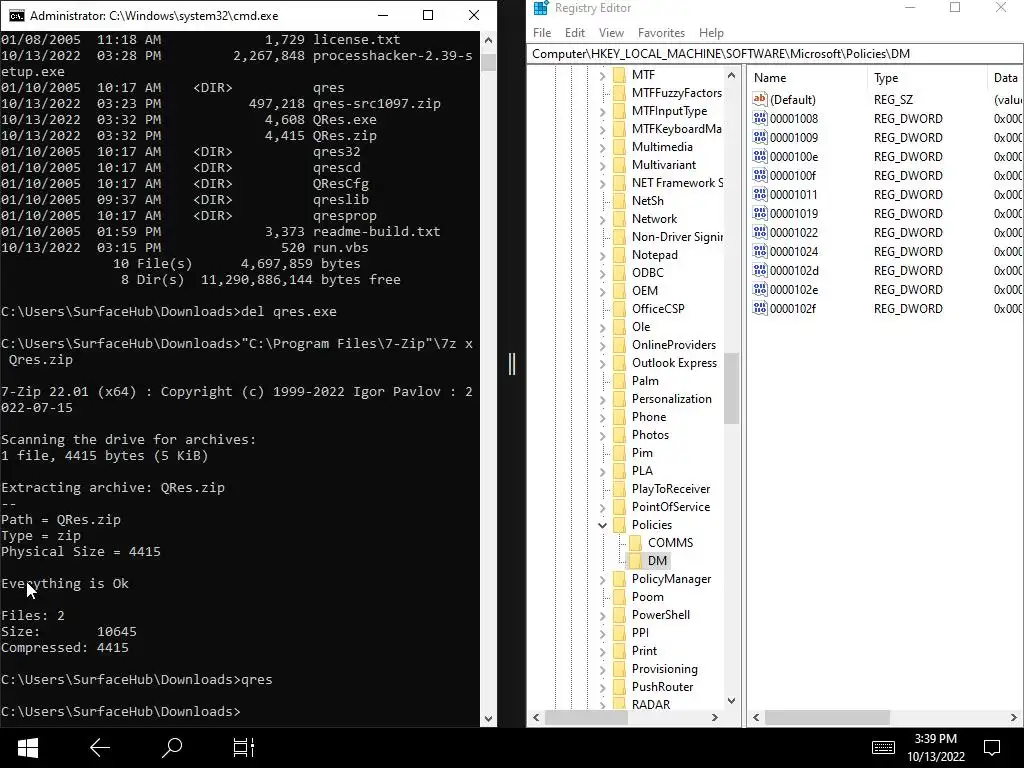Expand the Personalization registry key
Viewport: 1024px width, 768px height.
click(602, 398)
